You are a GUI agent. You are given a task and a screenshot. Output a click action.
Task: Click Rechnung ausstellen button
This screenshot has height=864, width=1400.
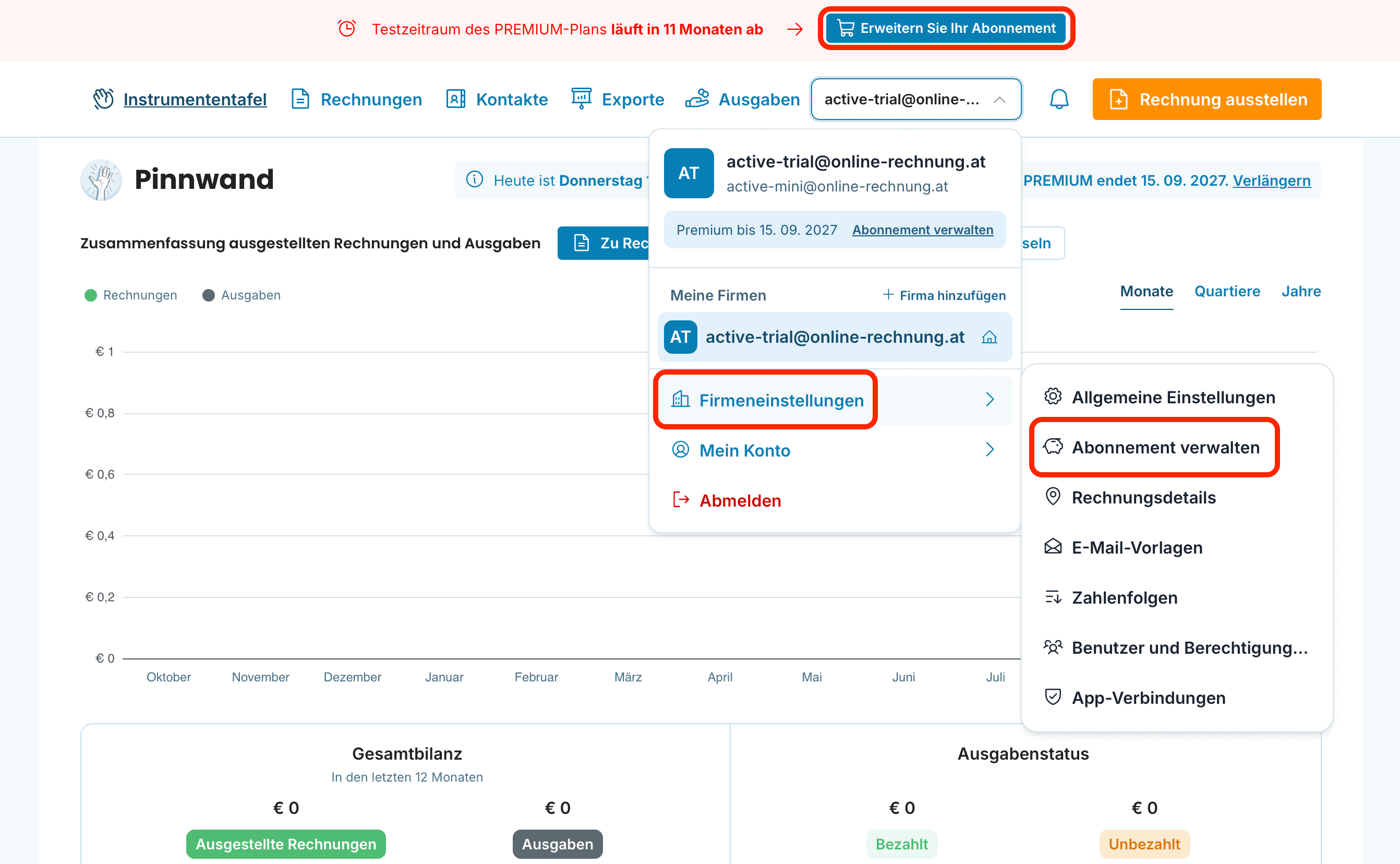(1206, 100)
